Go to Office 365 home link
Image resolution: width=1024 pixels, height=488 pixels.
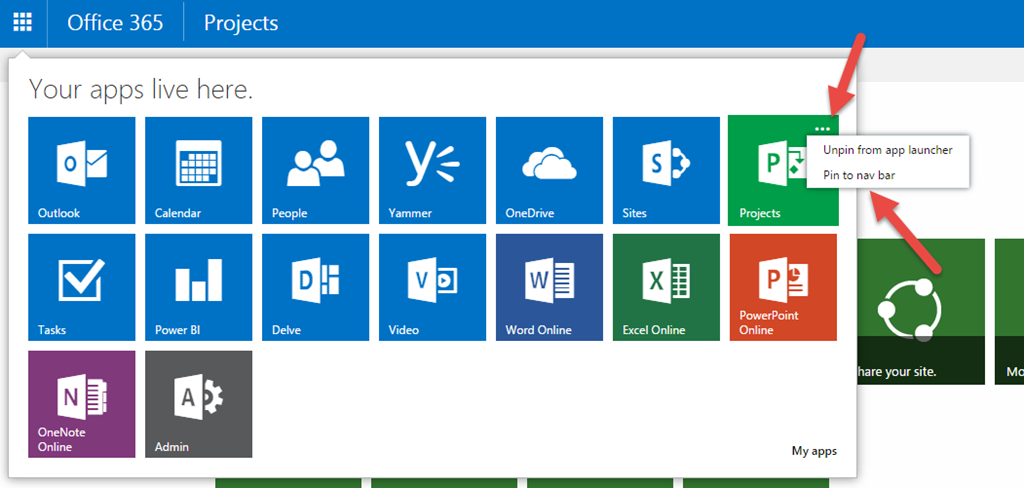115,23
